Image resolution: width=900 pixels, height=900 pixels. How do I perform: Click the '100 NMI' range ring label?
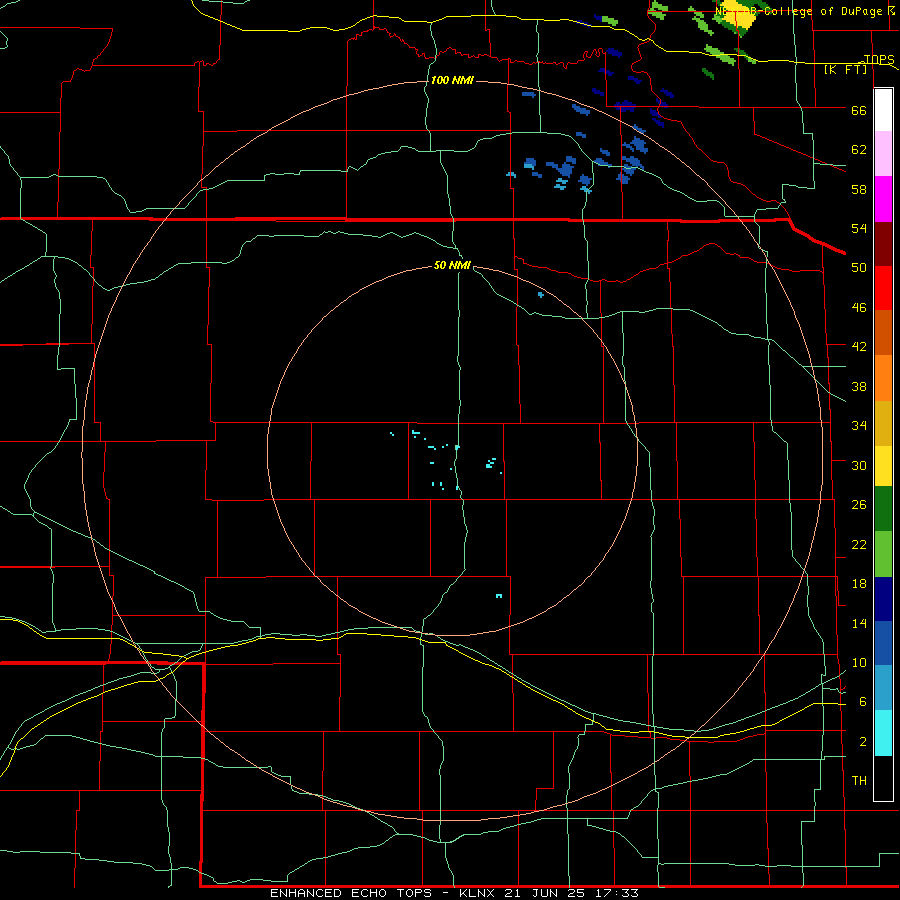tap(452, 80)
